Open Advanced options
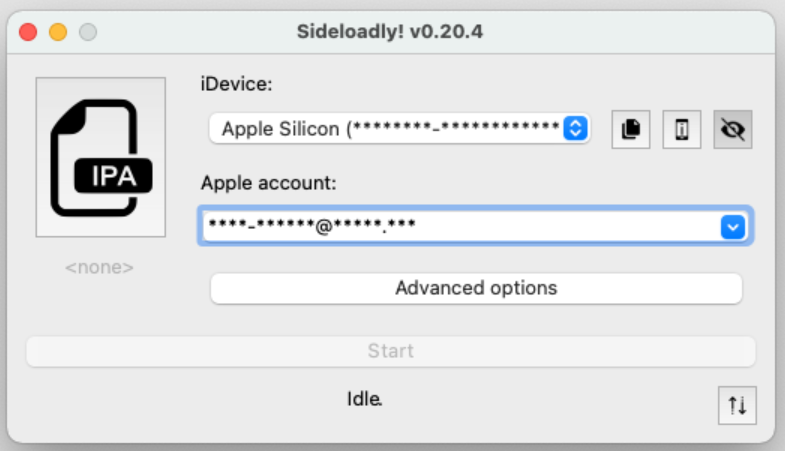 (x=476, y=288)
